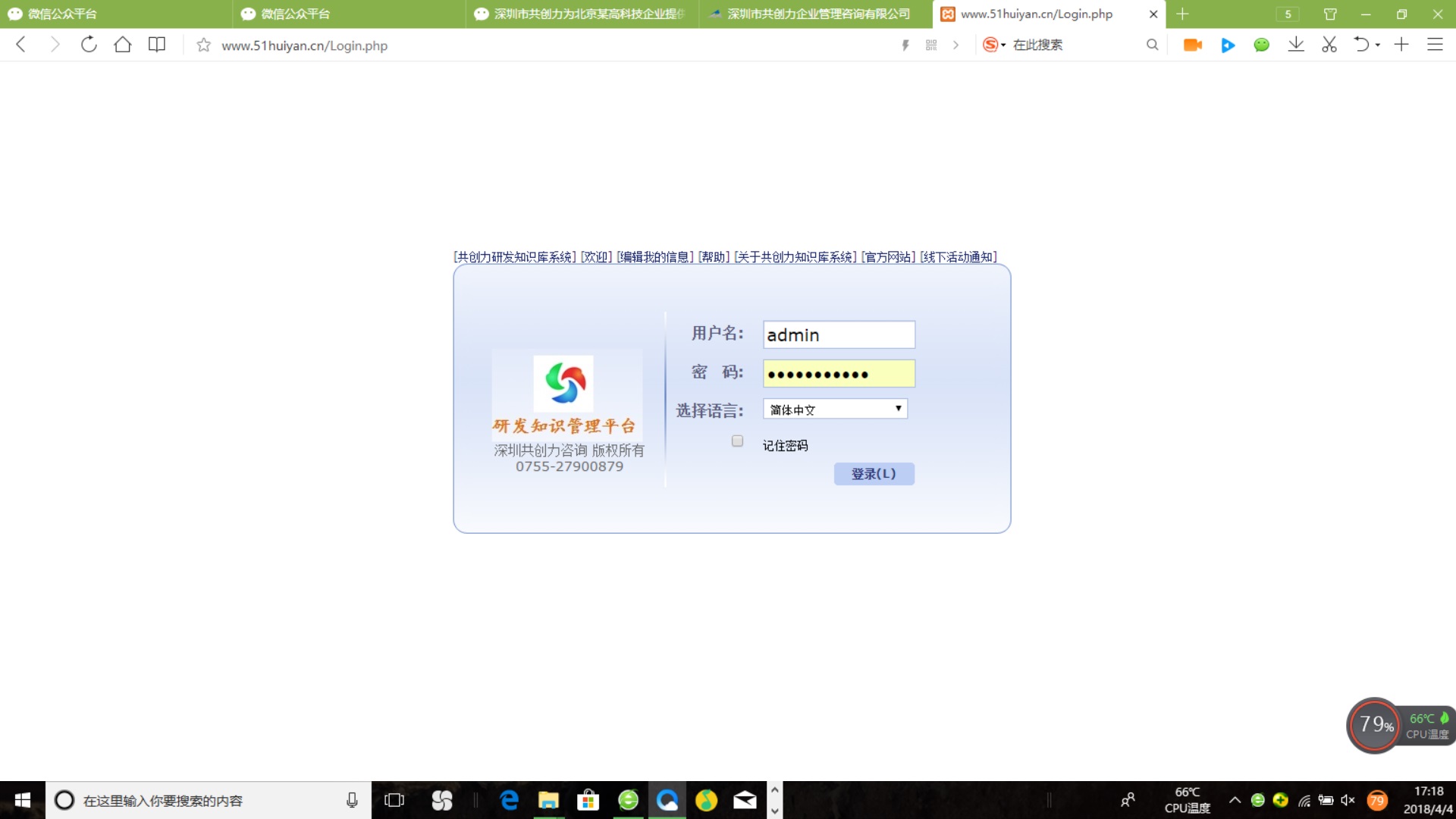Click the undo closed-tab arrow icon
Image resolution: width=1456 pixels, height=819 pixels.
coord(1362,45)
